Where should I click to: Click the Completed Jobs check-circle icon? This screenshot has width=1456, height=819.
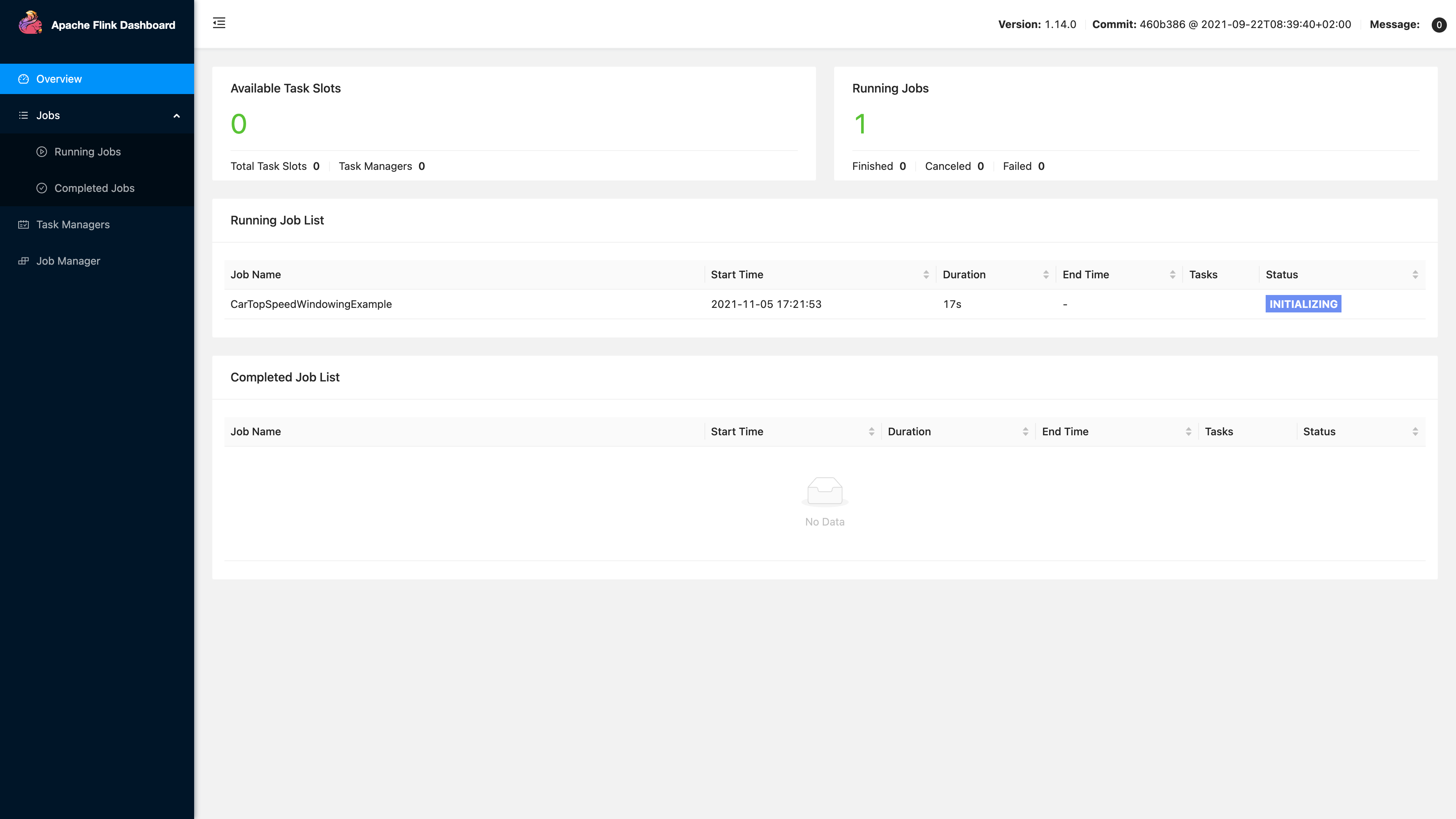(41, 188)
